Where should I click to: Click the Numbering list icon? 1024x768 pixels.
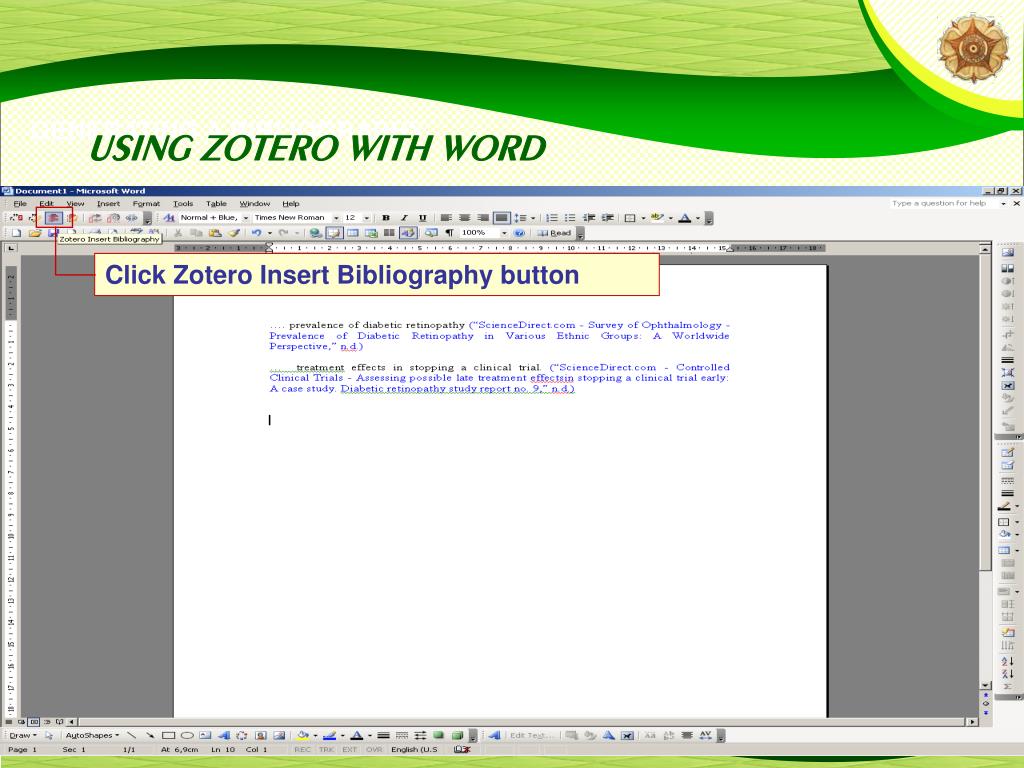click(552, 218)
